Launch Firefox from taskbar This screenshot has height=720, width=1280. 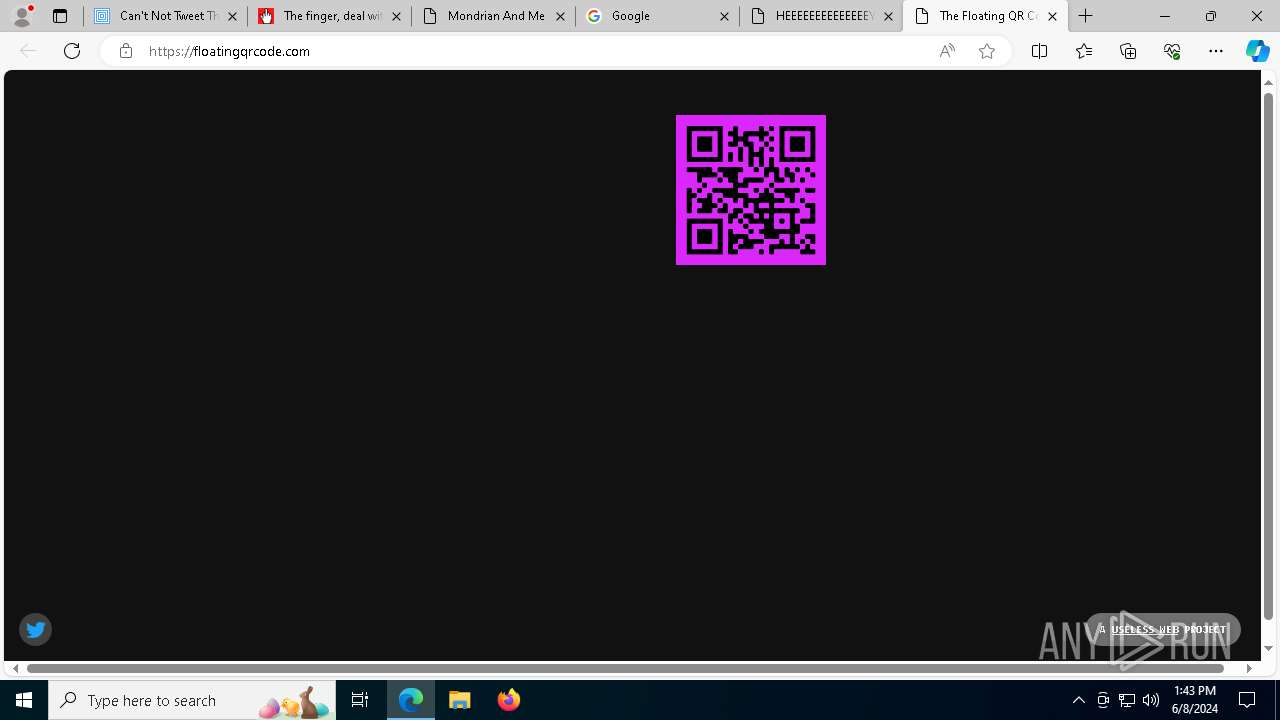coord(508,700)
